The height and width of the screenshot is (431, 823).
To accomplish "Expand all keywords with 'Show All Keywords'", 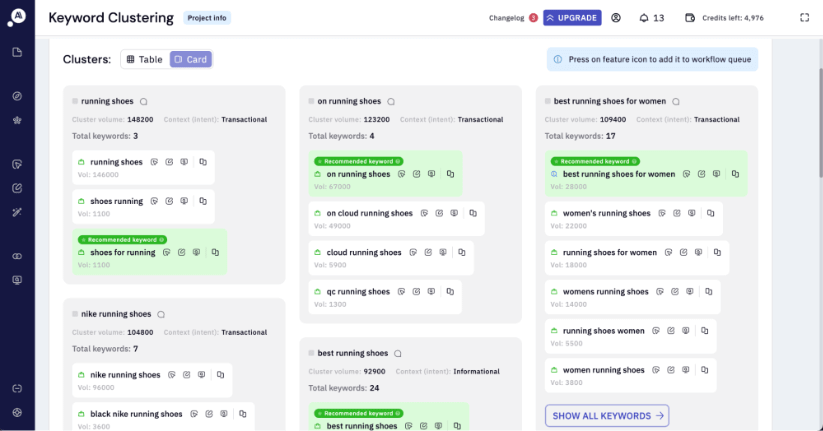I will click(x=606, y=416).
